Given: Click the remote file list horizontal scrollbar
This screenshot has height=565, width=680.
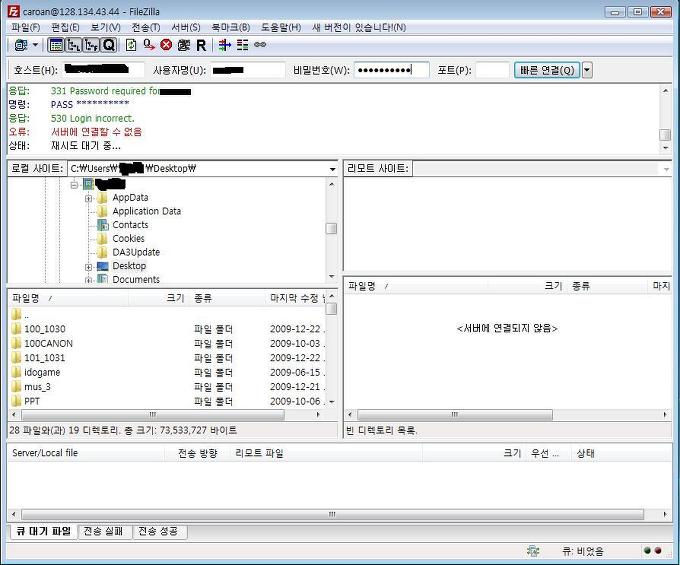Looking at the screenshot, I should click(x=454, y=415).
